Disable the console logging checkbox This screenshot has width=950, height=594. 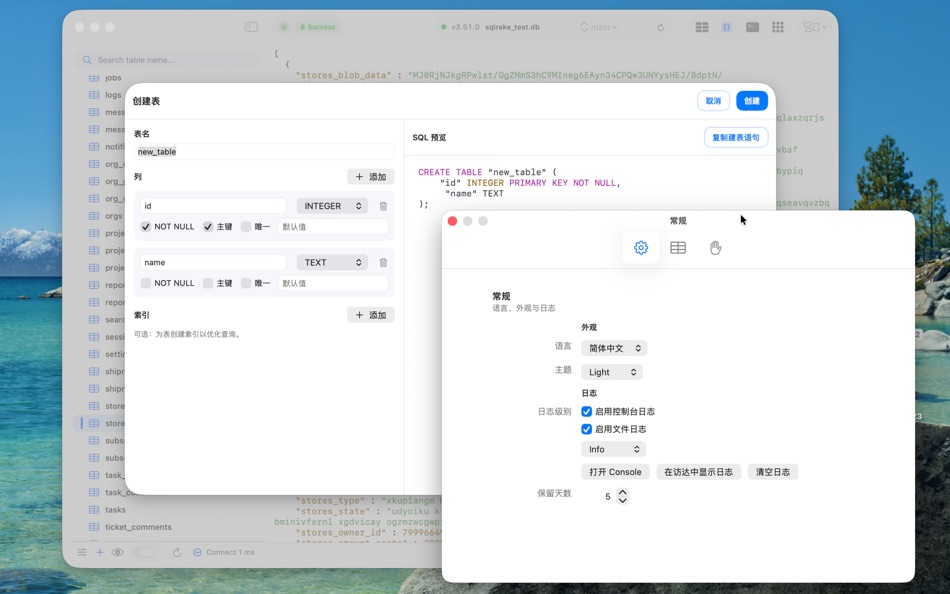point(586,412)
